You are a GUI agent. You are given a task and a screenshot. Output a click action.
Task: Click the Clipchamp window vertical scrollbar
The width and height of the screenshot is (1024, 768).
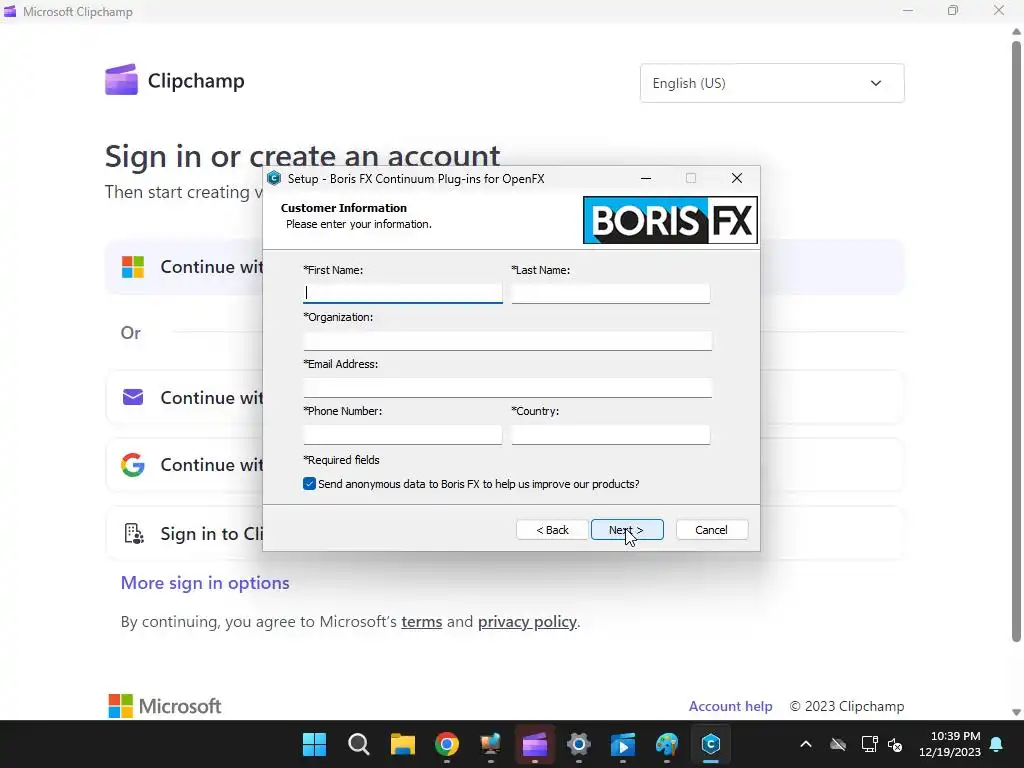coord(1016,342)
